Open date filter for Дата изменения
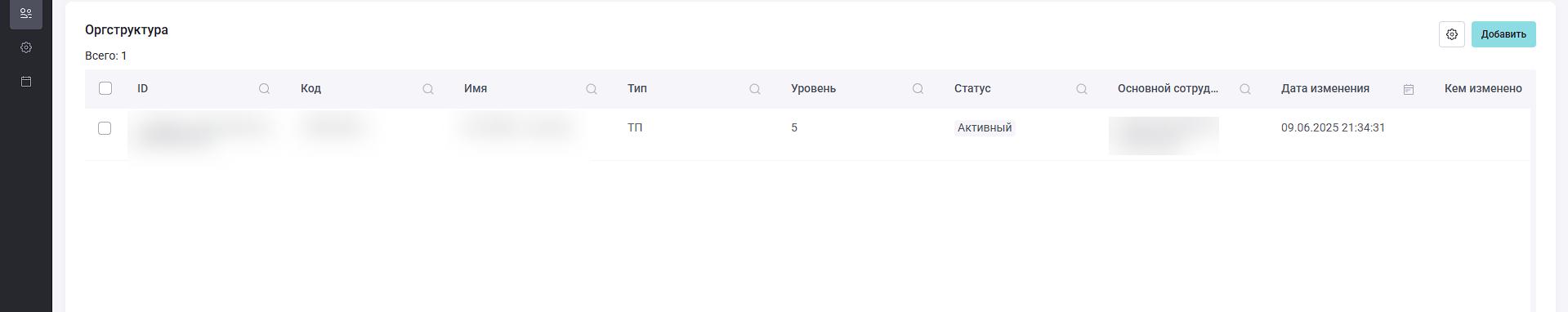 1408,89
